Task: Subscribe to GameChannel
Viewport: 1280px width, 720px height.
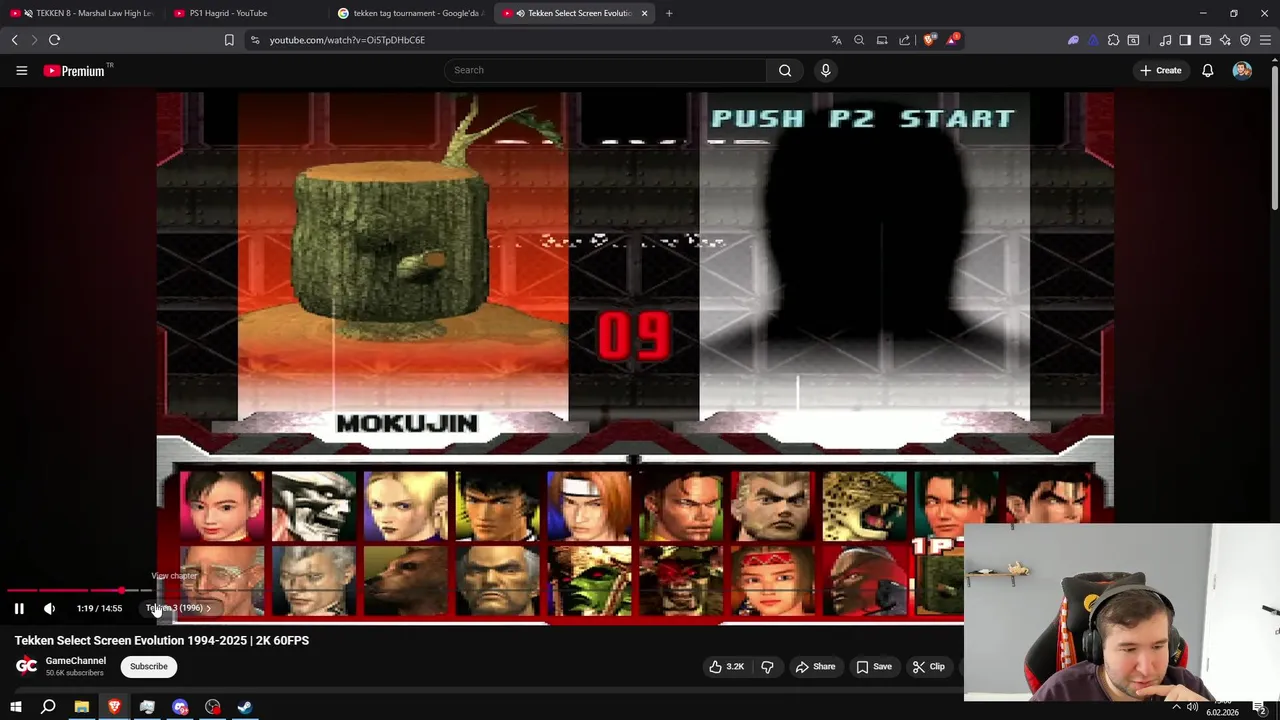Action: click(x=149, y=666)
